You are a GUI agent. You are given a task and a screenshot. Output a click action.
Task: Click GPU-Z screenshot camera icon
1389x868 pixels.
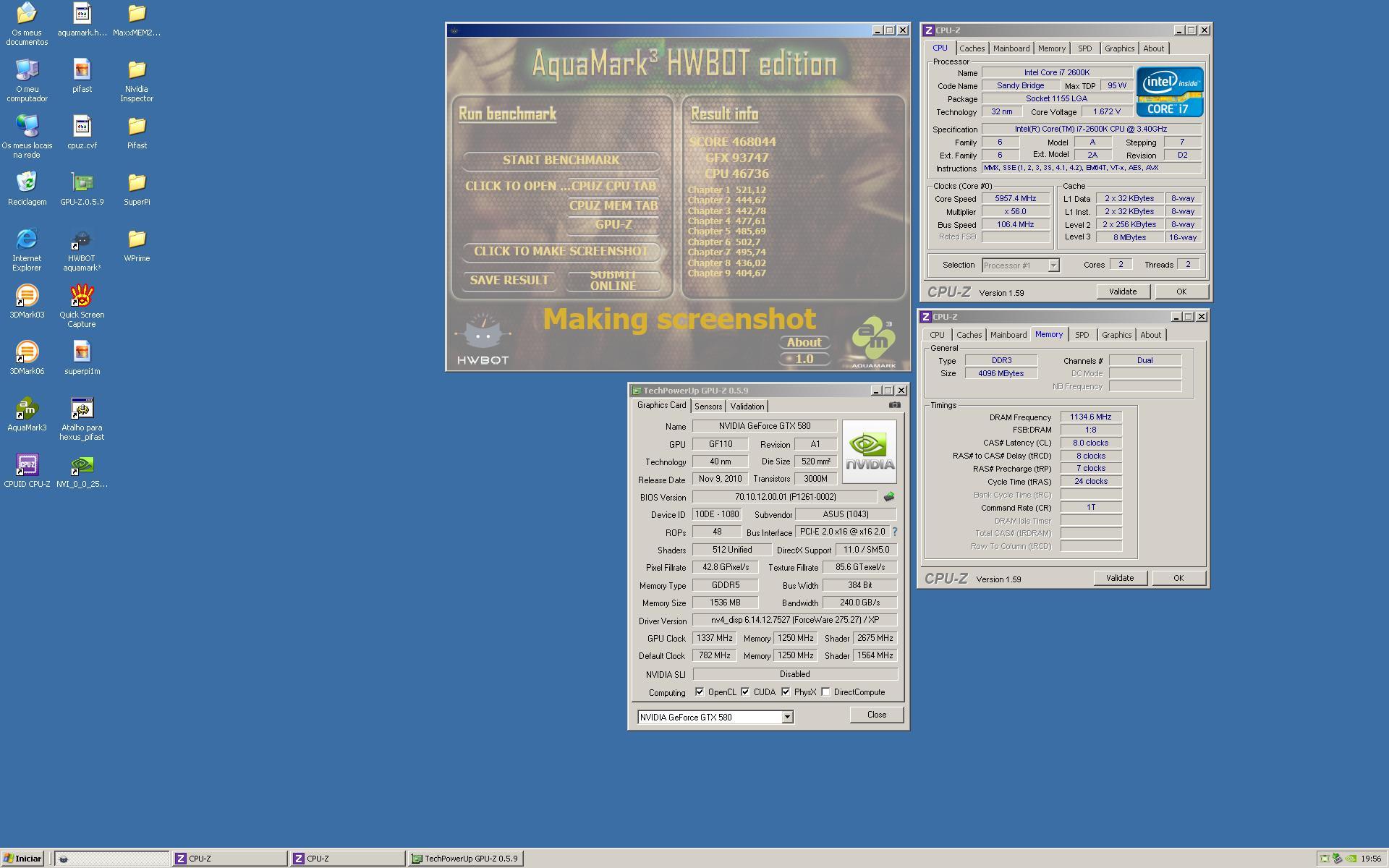(x=894, y=405)
